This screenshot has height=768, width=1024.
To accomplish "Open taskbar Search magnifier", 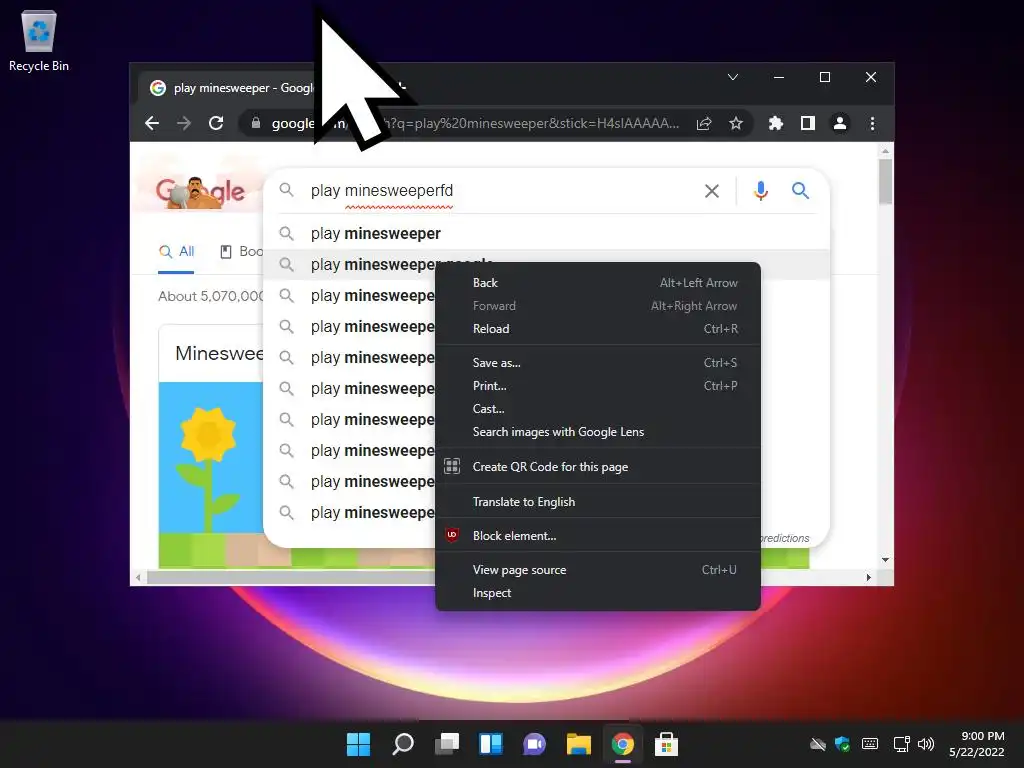I will pyautogui.click(x=403, y=744).
